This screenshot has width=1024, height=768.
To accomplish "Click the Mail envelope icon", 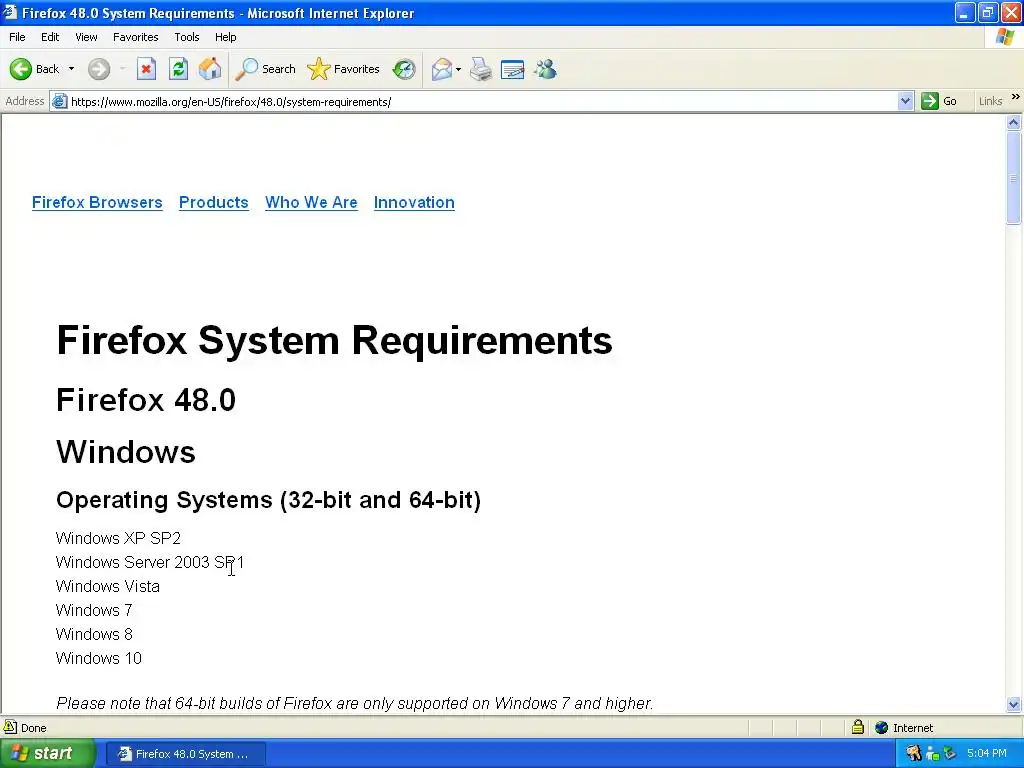I will pyautogui.click(x=442, y=69).
